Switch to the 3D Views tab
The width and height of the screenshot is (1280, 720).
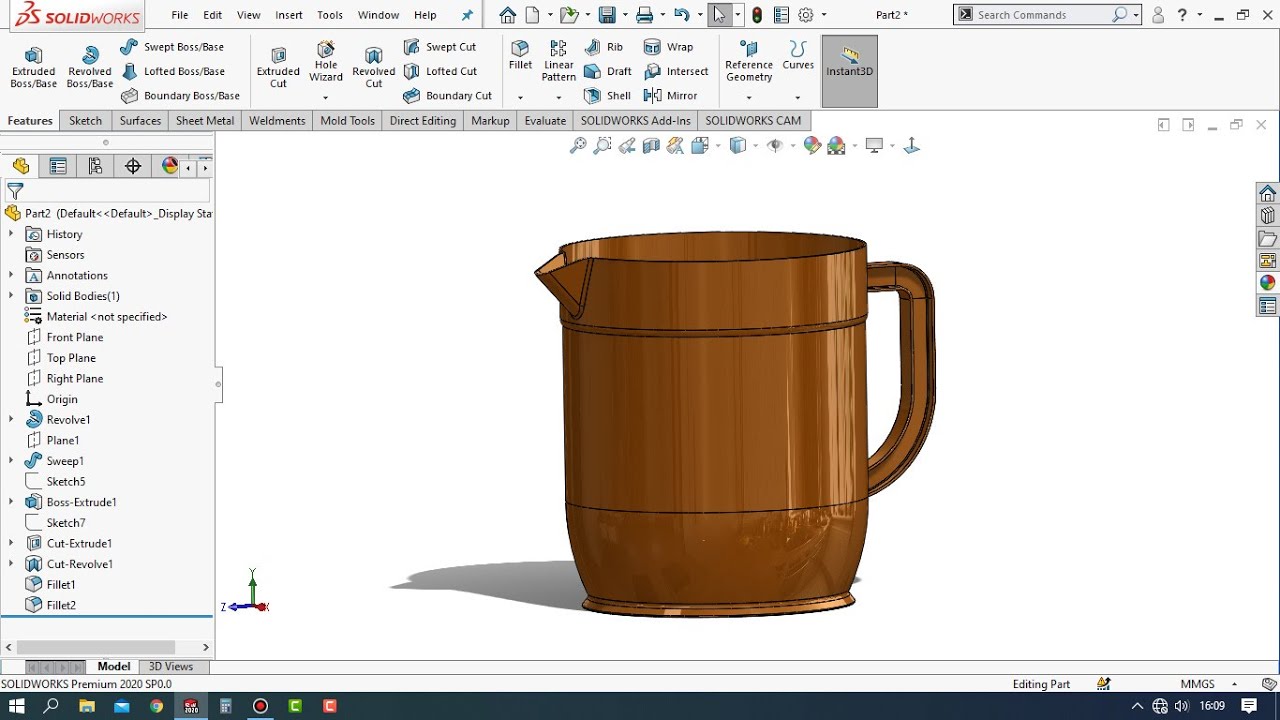(171, 666)
